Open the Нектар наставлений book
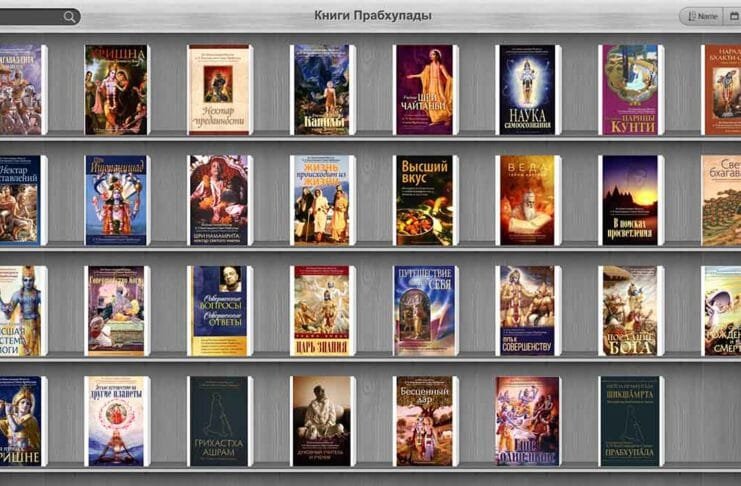 (x=24, y=200)
